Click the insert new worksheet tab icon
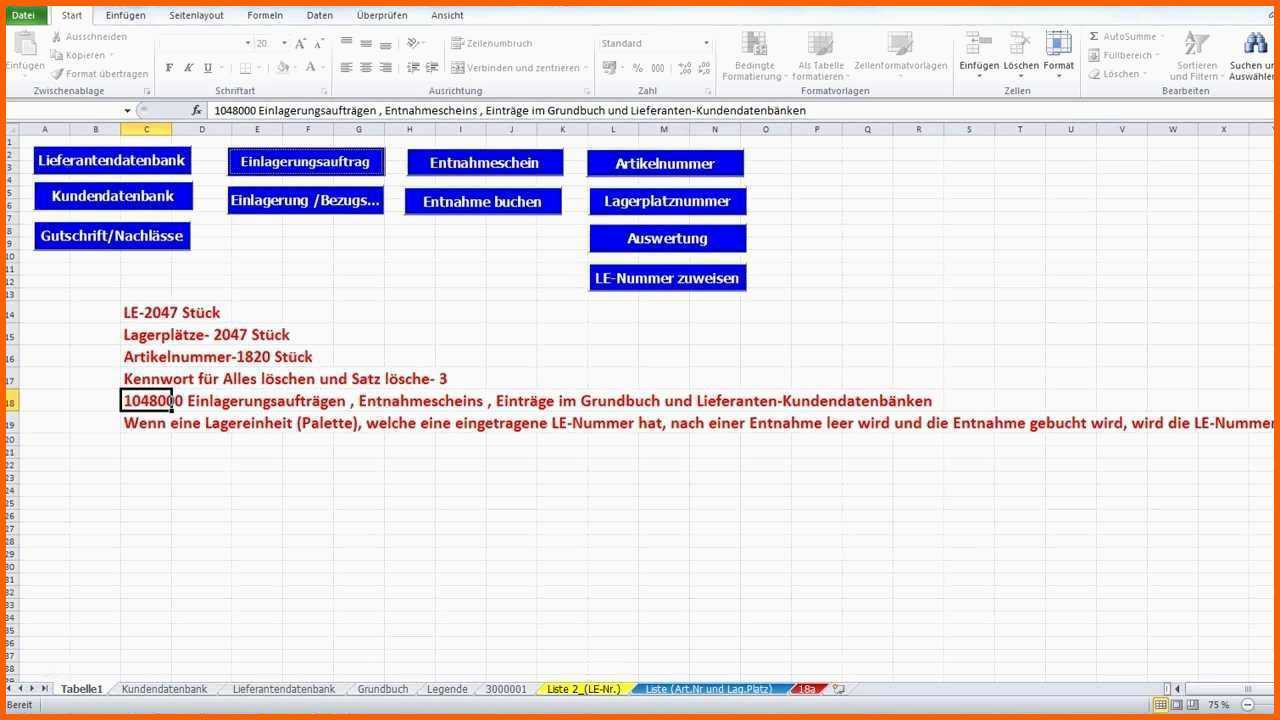Image resolution: width=1280 pixels, height=720 pixels. point(839,689)
